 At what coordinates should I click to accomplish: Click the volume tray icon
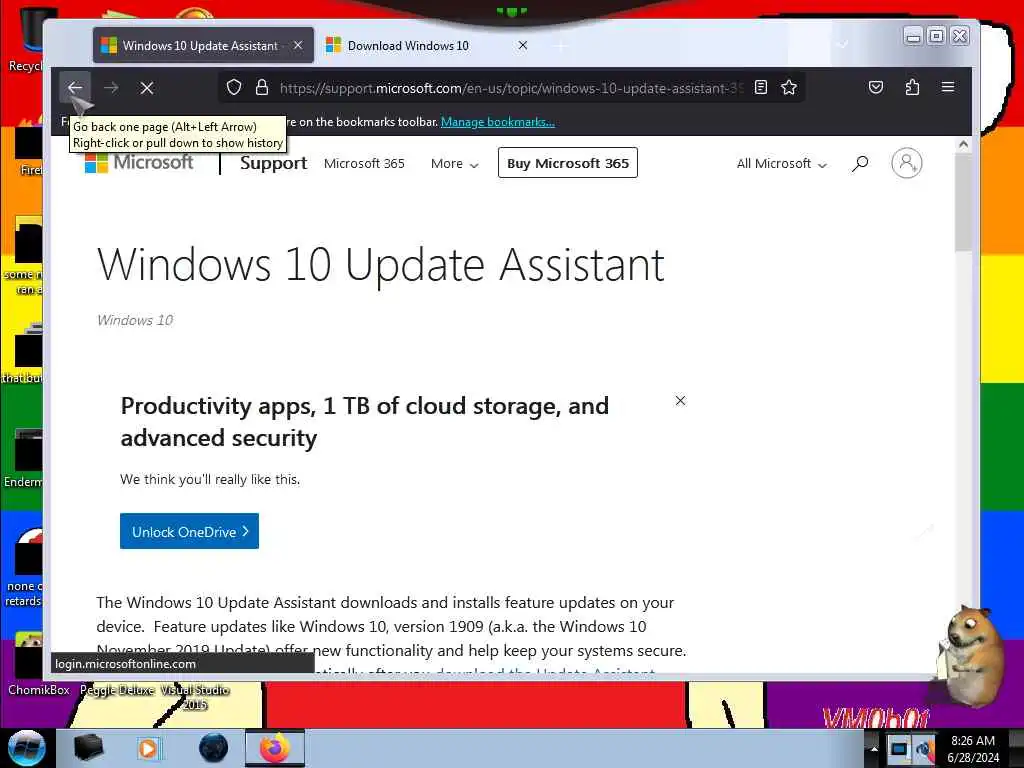click(924, 749)
